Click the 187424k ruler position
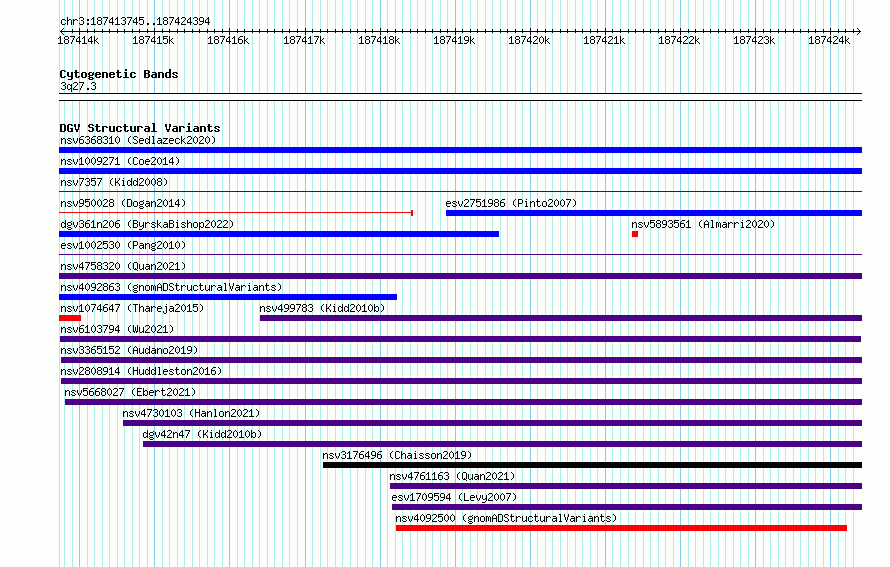The image size is (890, 567). tap(829, 40)
